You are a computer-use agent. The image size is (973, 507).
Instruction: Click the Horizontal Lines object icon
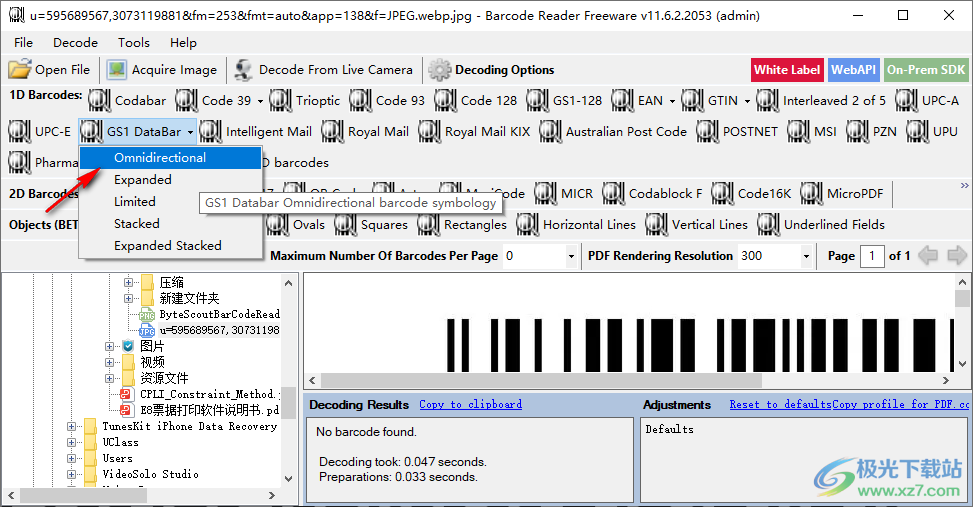point(527,225)
